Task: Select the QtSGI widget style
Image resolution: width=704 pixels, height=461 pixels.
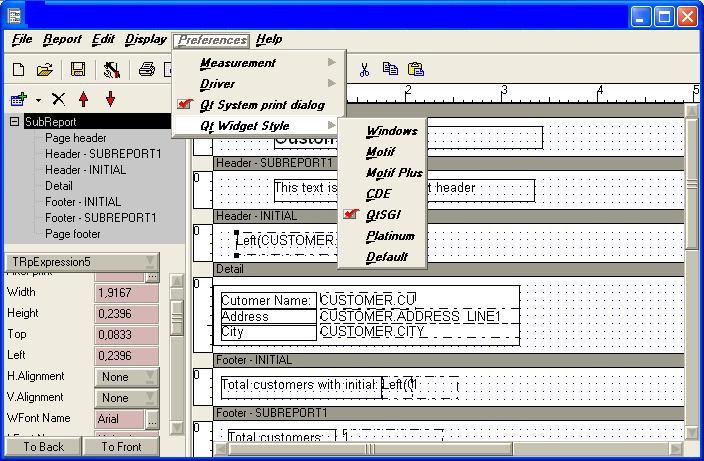Action: (x=383, y=215)
